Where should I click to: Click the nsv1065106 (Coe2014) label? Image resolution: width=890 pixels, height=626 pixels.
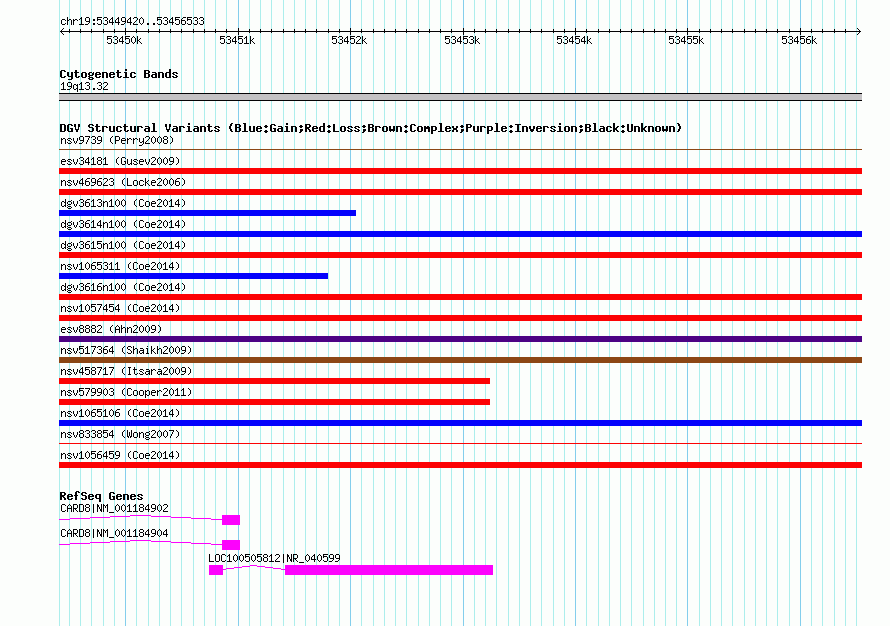120,413
